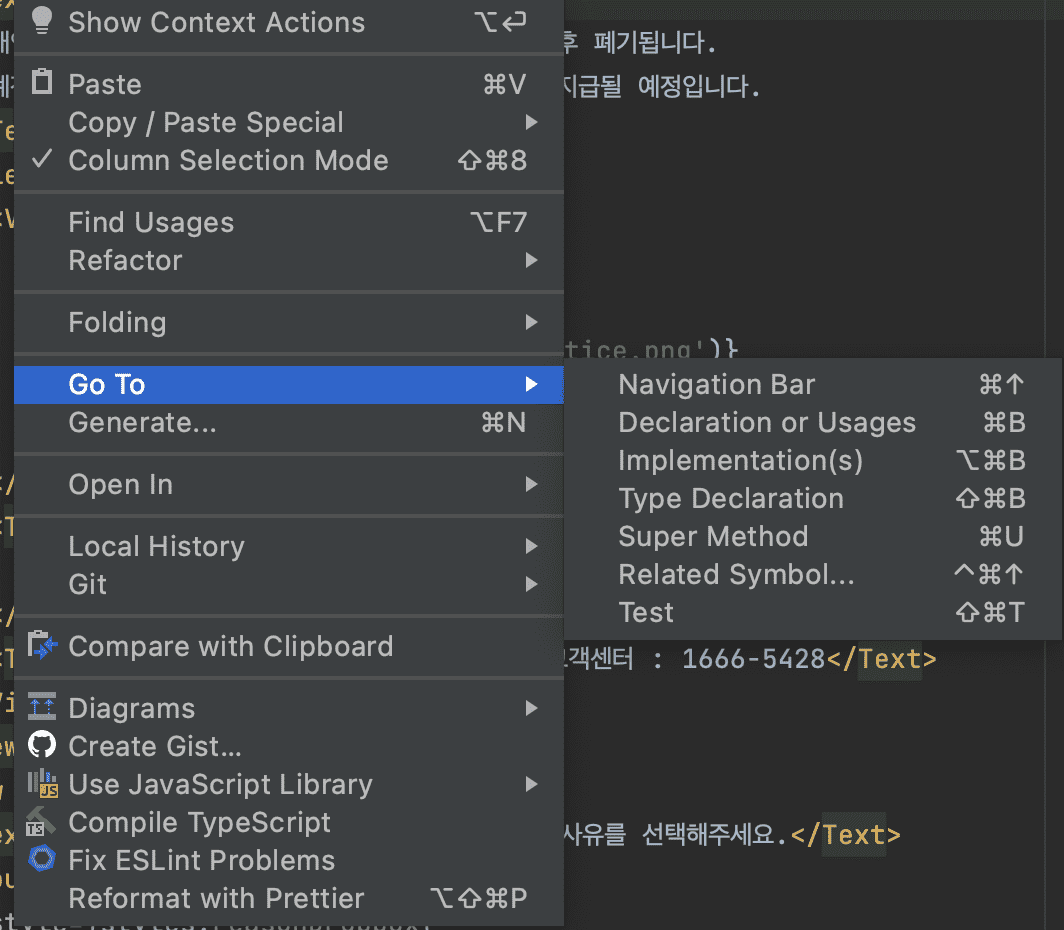Click the Use JavaScript Library icon

pos(43,784)
